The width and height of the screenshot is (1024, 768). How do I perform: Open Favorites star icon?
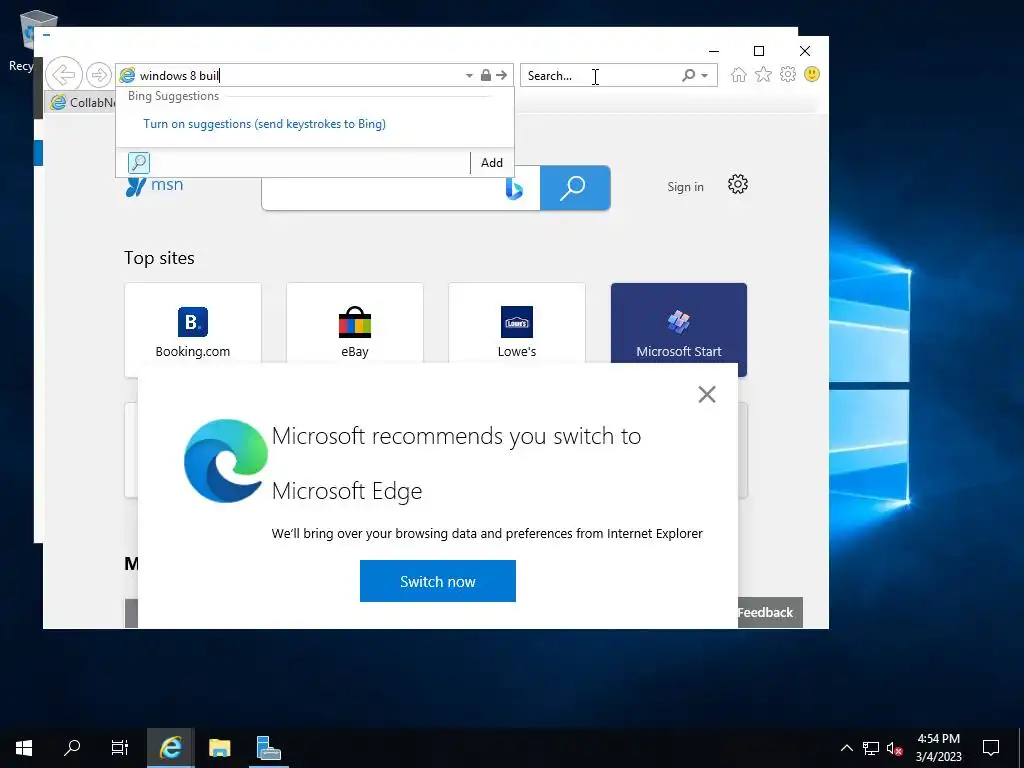tap(763, 74)
